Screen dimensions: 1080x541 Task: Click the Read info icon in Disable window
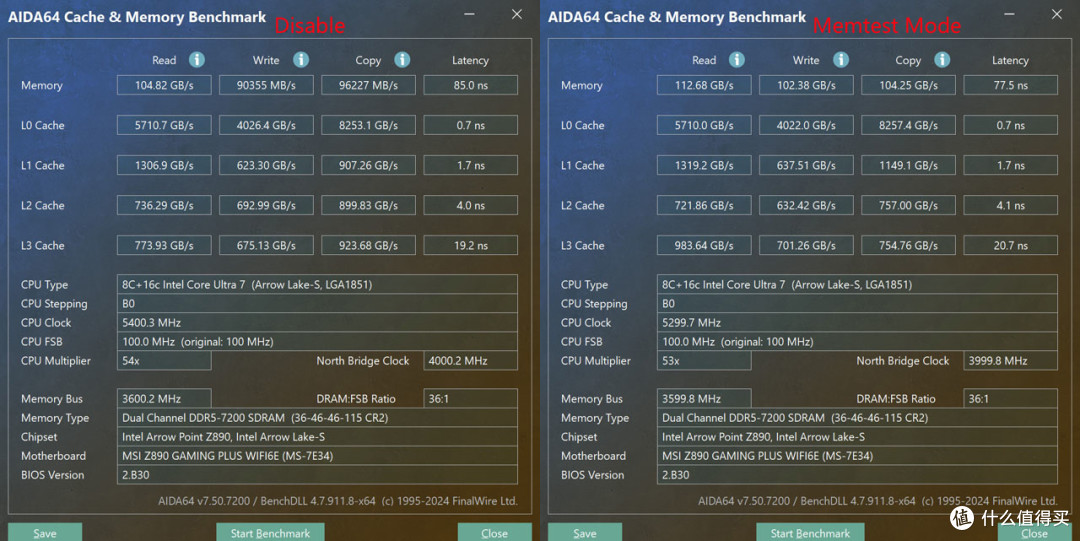[x=197, y=60]
